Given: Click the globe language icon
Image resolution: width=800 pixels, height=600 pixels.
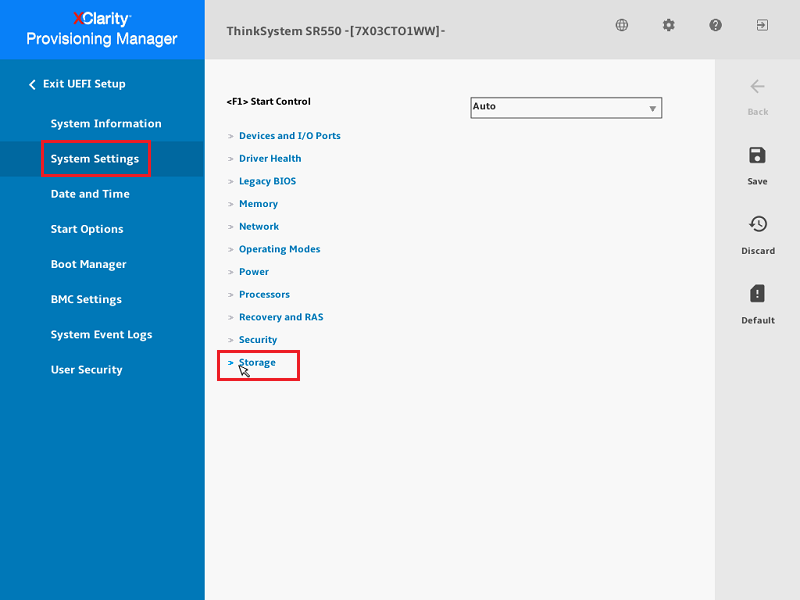Looking at the screenshot, I should click(x=622, y=25).
